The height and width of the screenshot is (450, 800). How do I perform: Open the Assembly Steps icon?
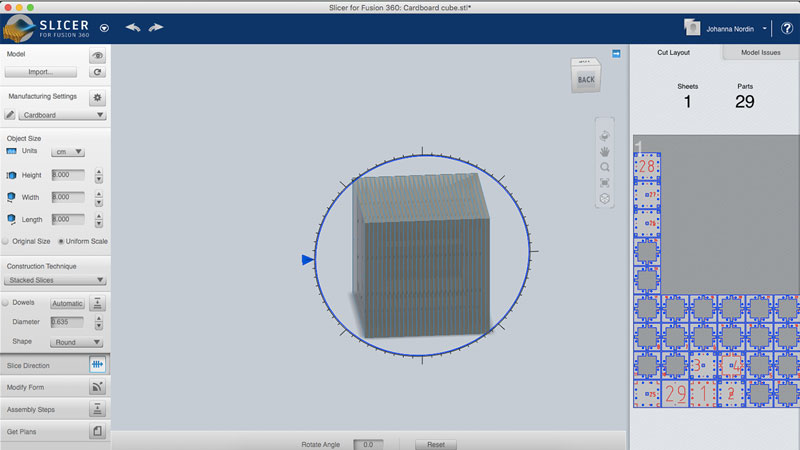point(97,409)
